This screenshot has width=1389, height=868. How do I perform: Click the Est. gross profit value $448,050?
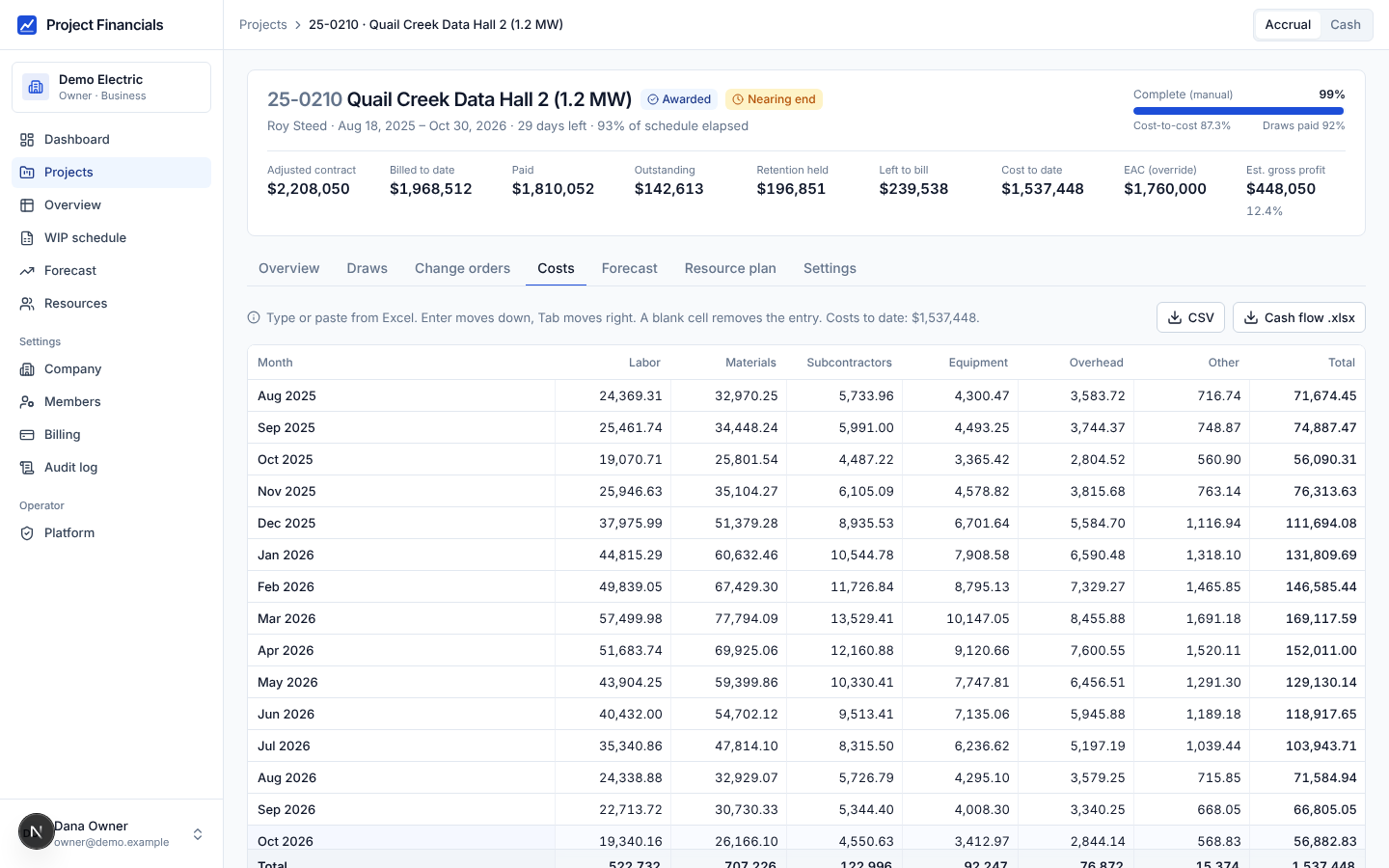pyautogui.click(x=1281, y=189)
